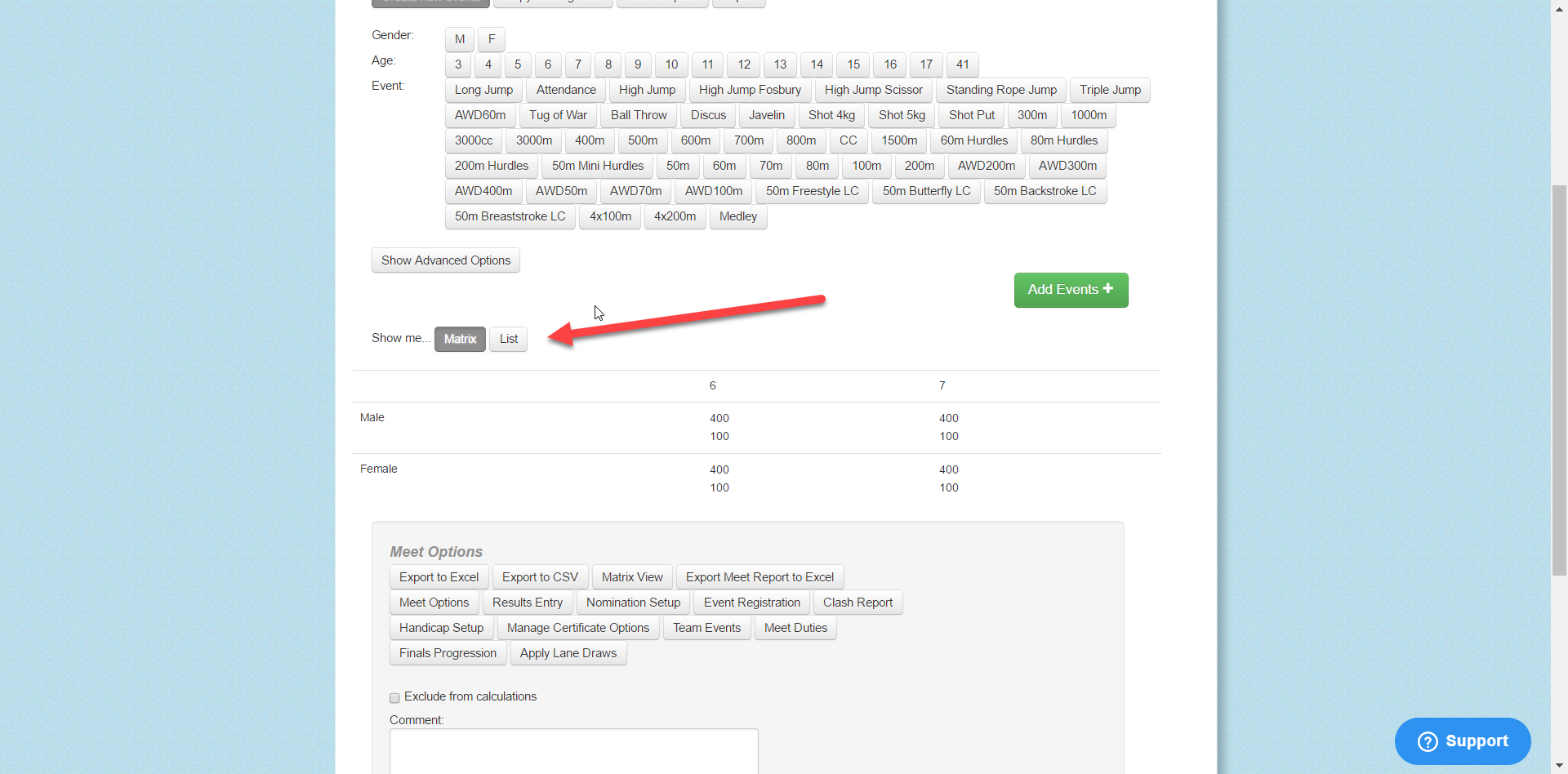
Task: Click Export to Excel
Action: [x=439, y=577]
